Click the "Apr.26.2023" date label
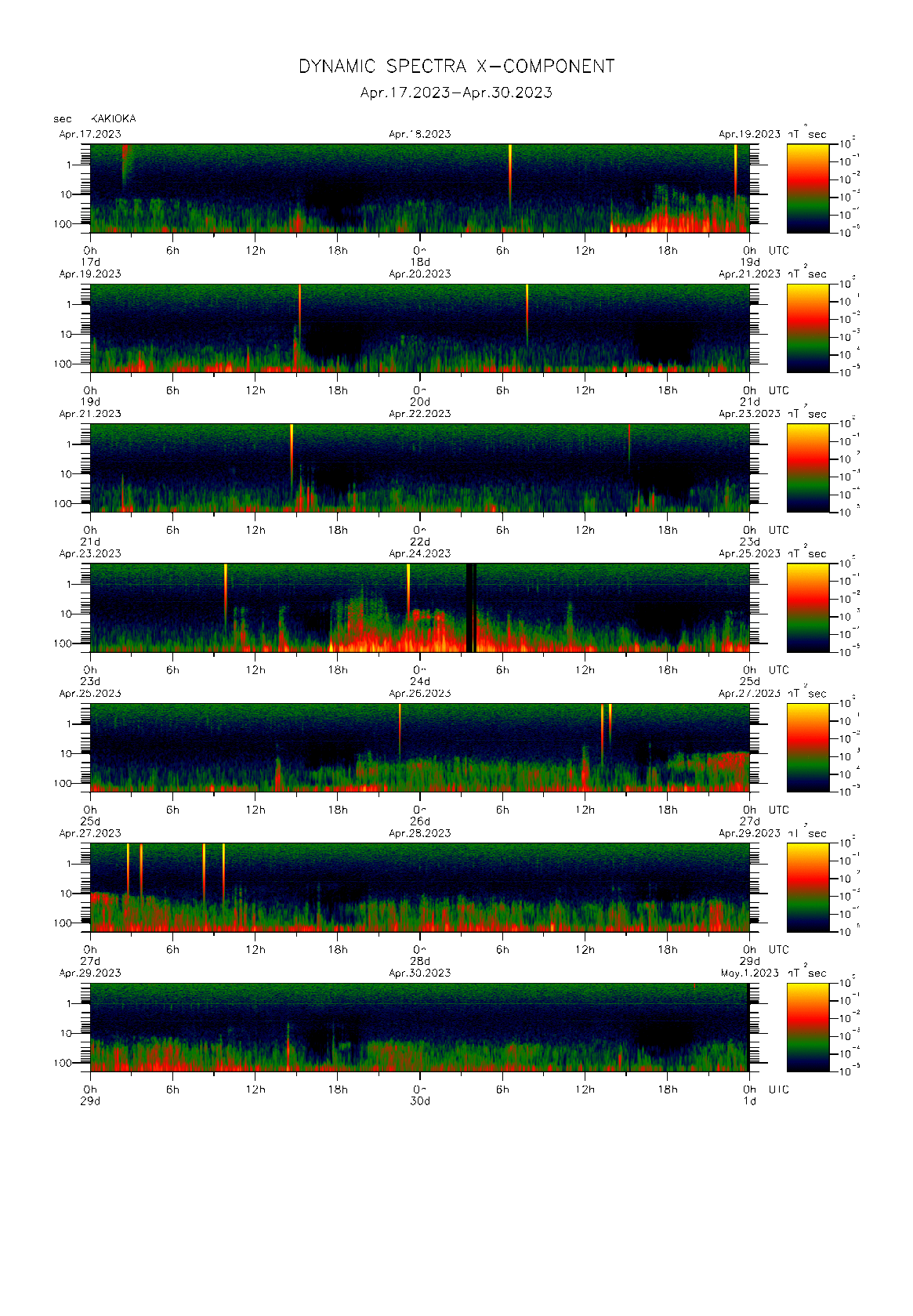The width and height of the screenshot is (913, 1316). click(x=420, y=693)
